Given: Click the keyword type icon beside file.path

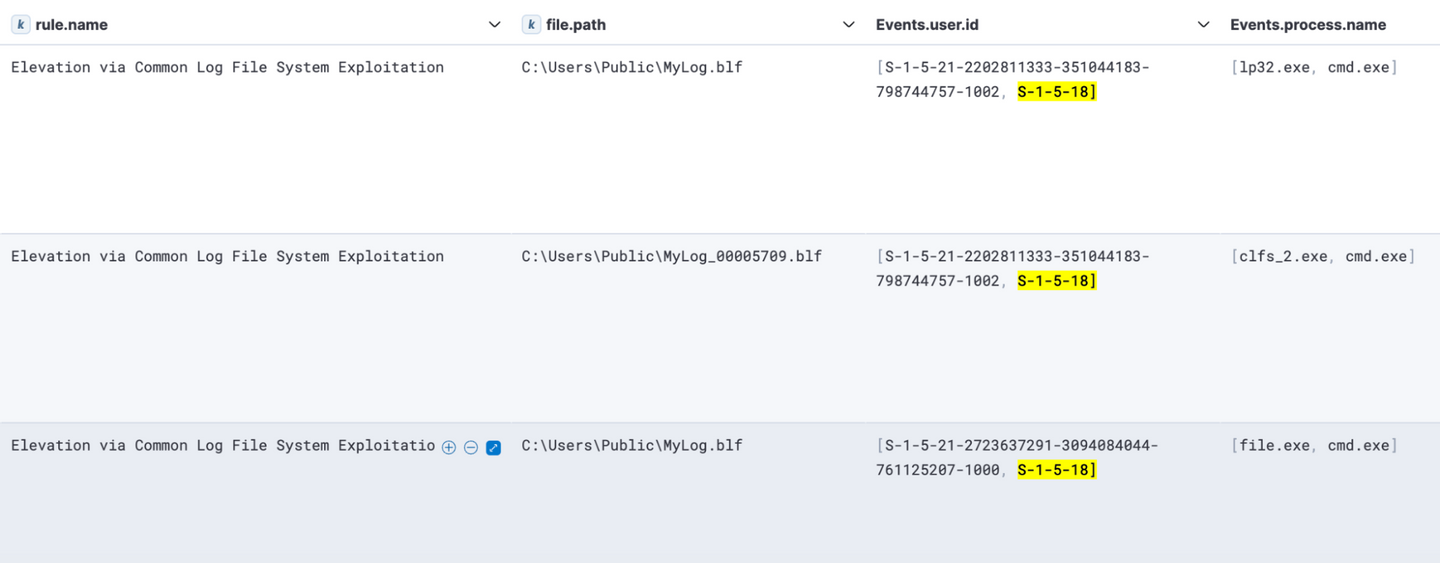Looking at the screenshot, I should click(531, 24).
